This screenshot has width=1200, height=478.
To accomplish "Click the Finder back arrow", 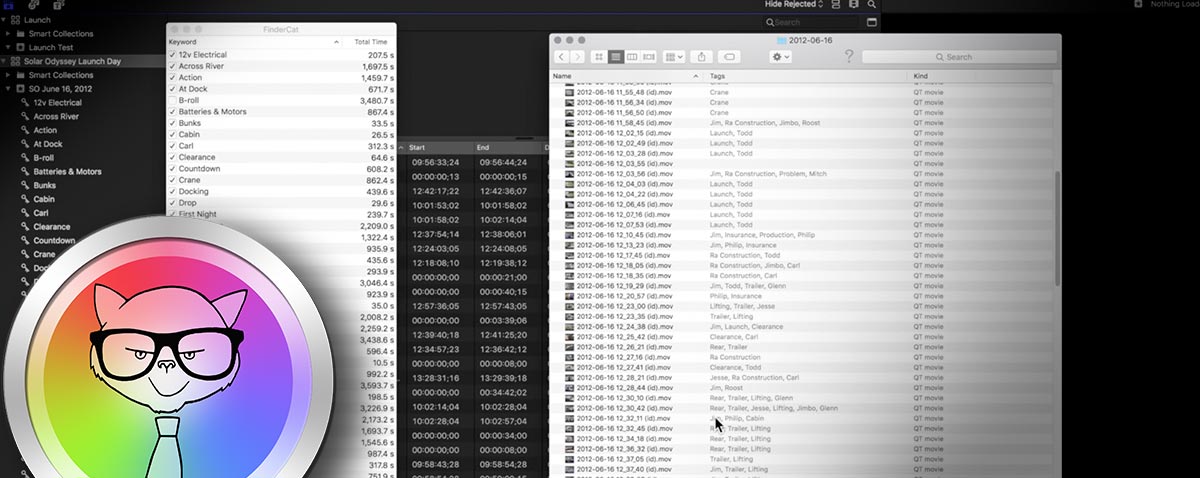I will coord(562,57).
